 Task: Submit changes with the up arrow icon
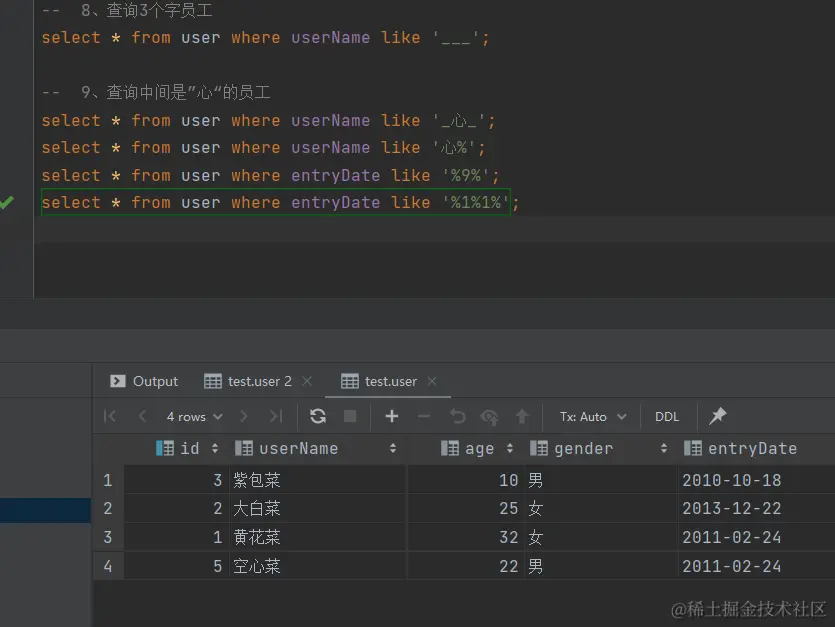pos(522,416)
